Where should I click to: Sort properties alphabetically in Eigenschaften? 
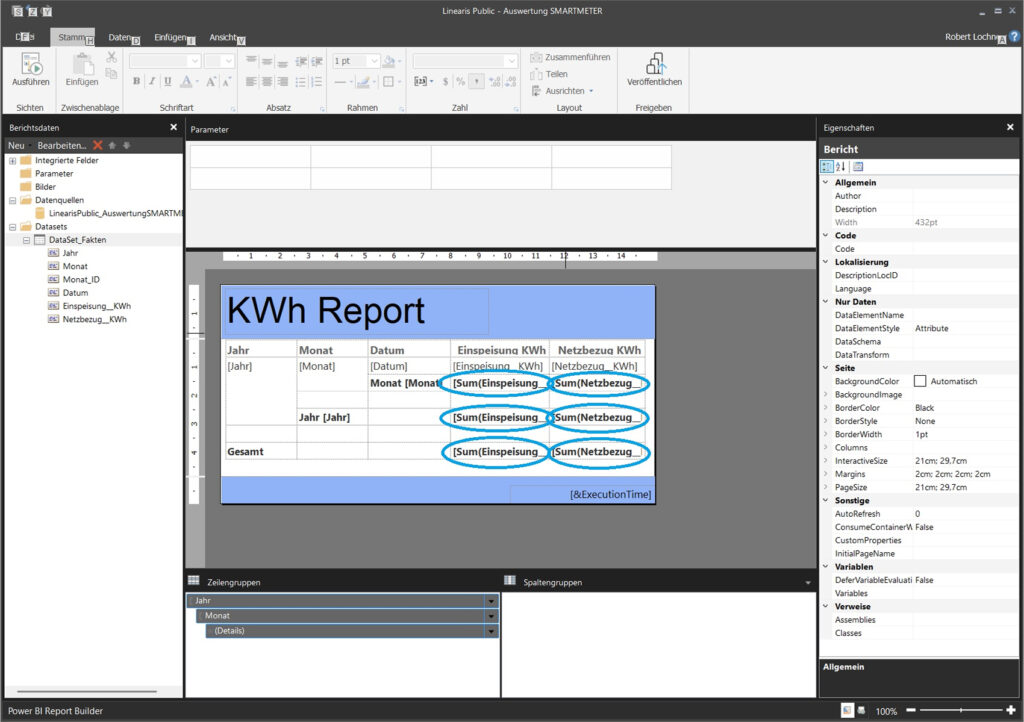pyautogui.click(x=841, y=166)
